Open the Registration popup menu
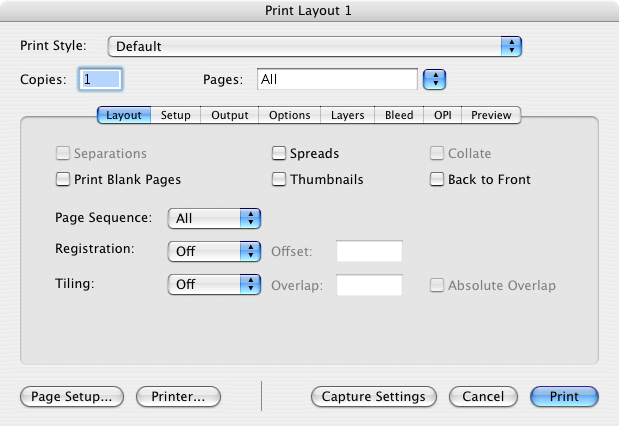The image size is (619, 426). click(214, 252)
